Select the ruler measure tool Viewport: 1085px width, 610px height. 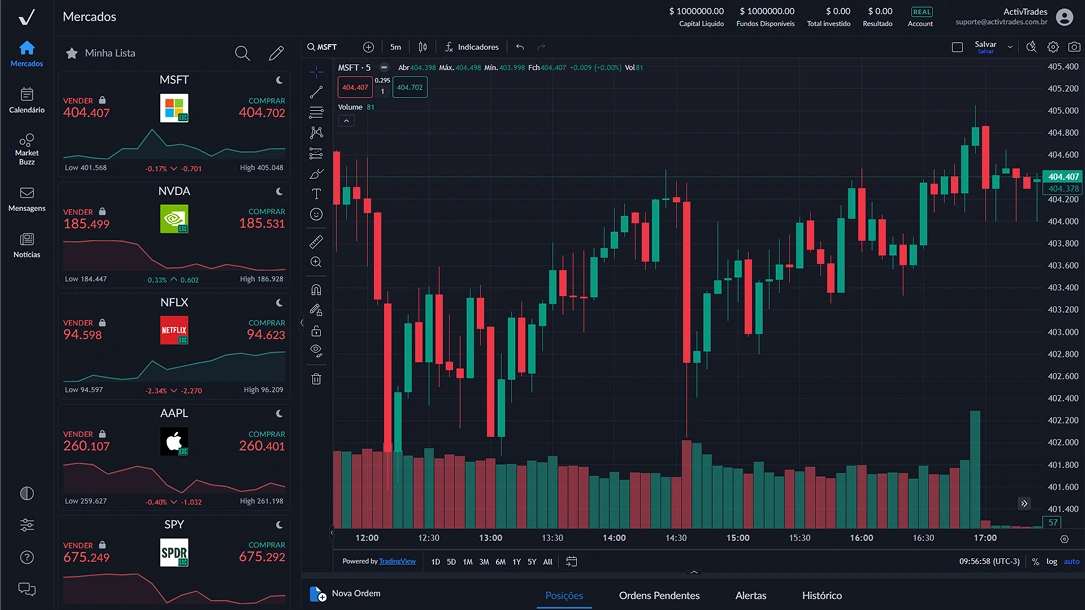coord(316,241)
